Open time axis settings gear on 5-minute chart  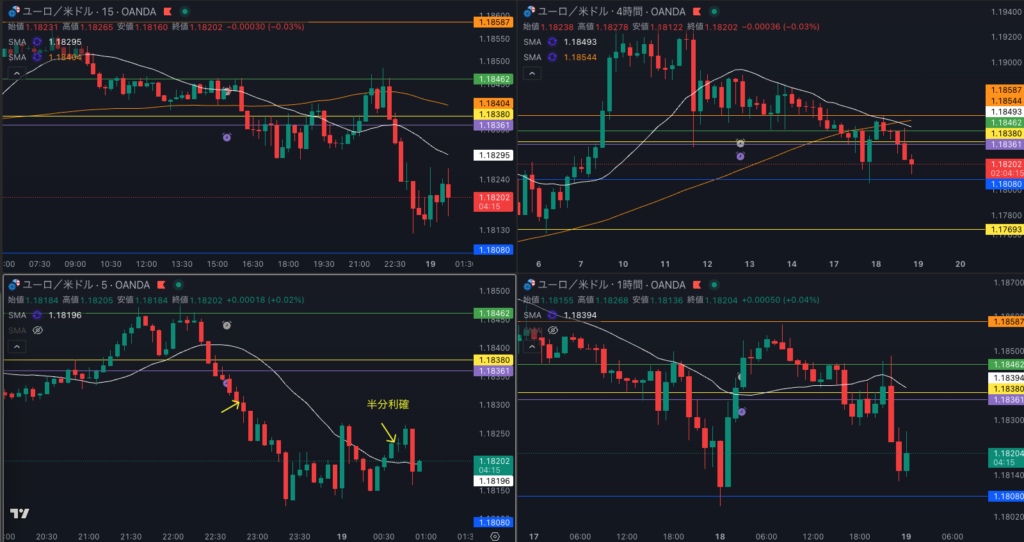point(495,537)
